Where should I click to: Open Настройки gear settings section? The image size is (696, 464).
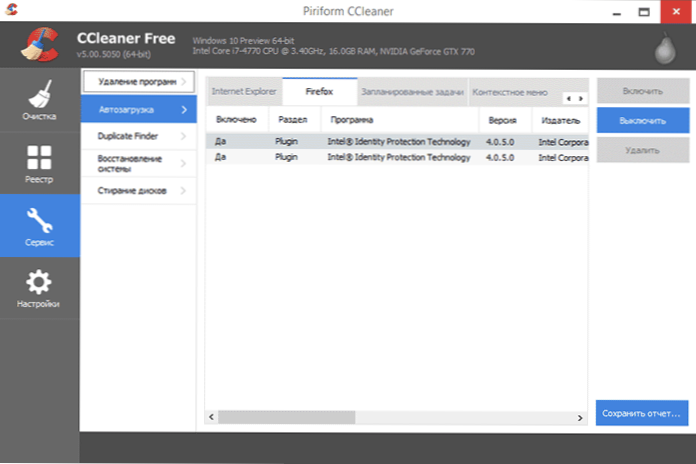point(40,288)
